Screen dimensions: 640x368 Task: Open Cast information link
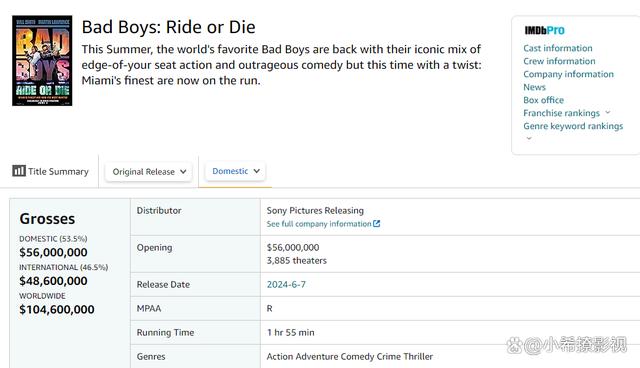558,48
